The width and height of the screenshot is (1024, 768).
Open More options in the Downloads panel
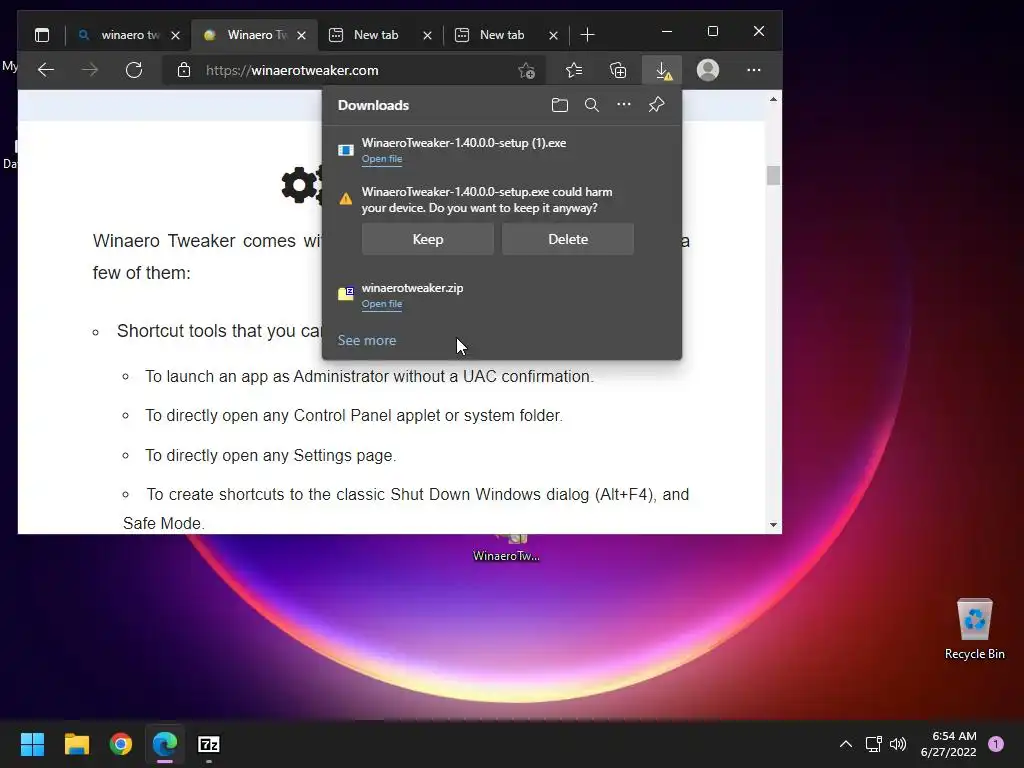click(x=624, y=104)
